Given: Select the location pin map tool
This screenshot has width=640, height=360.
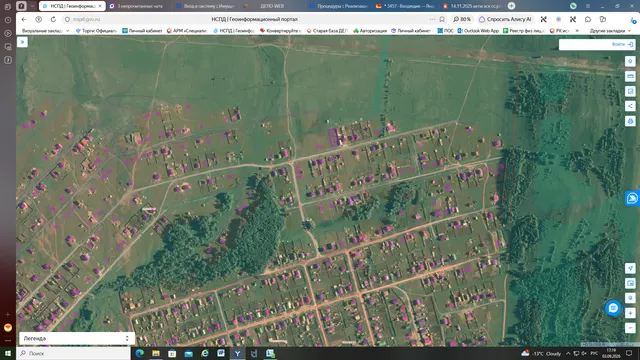Looking at the screenshot, I should coord(630,61).
